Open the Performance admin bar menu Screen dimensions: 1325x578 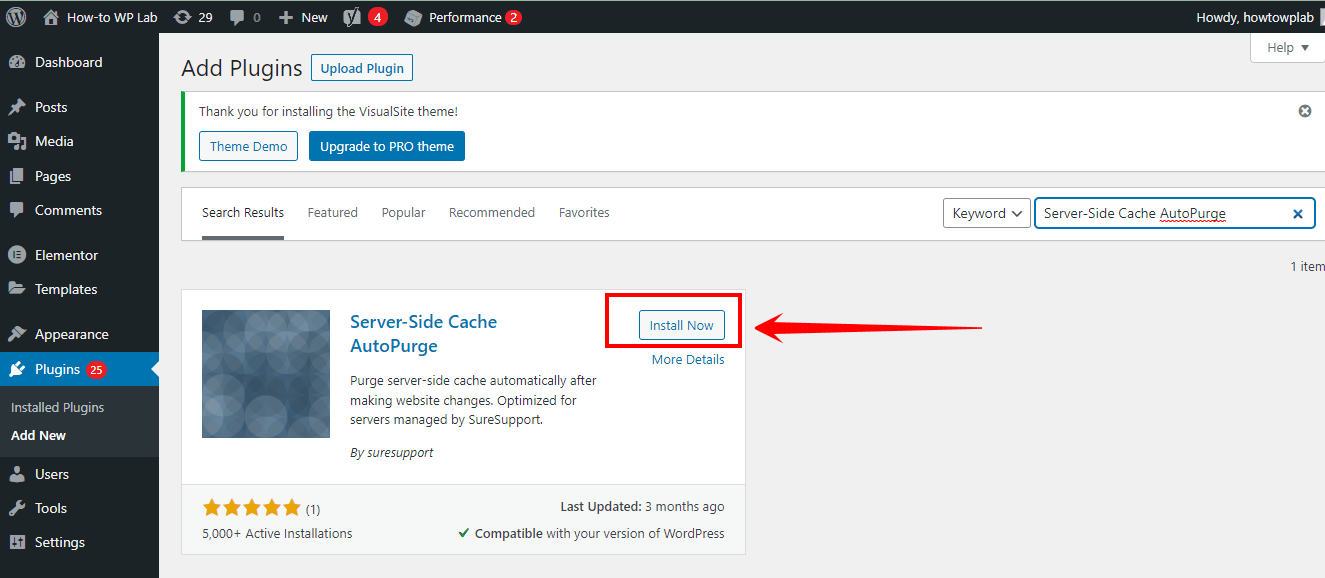(463, 17)
